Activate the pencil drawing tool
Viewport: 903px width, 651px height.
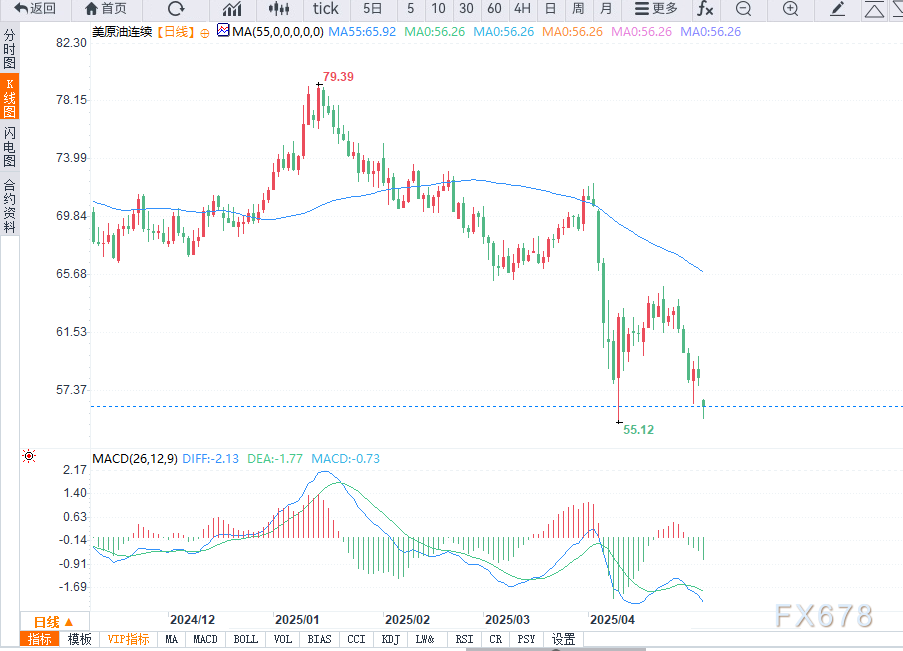coord(837,9)
